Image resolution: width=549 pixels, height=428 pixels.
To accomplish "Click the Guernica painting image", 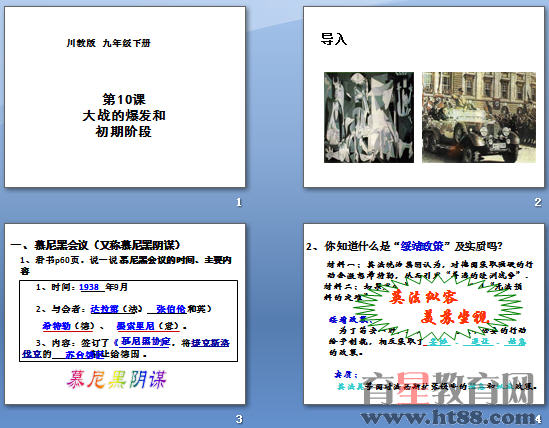I will point(369,117).
